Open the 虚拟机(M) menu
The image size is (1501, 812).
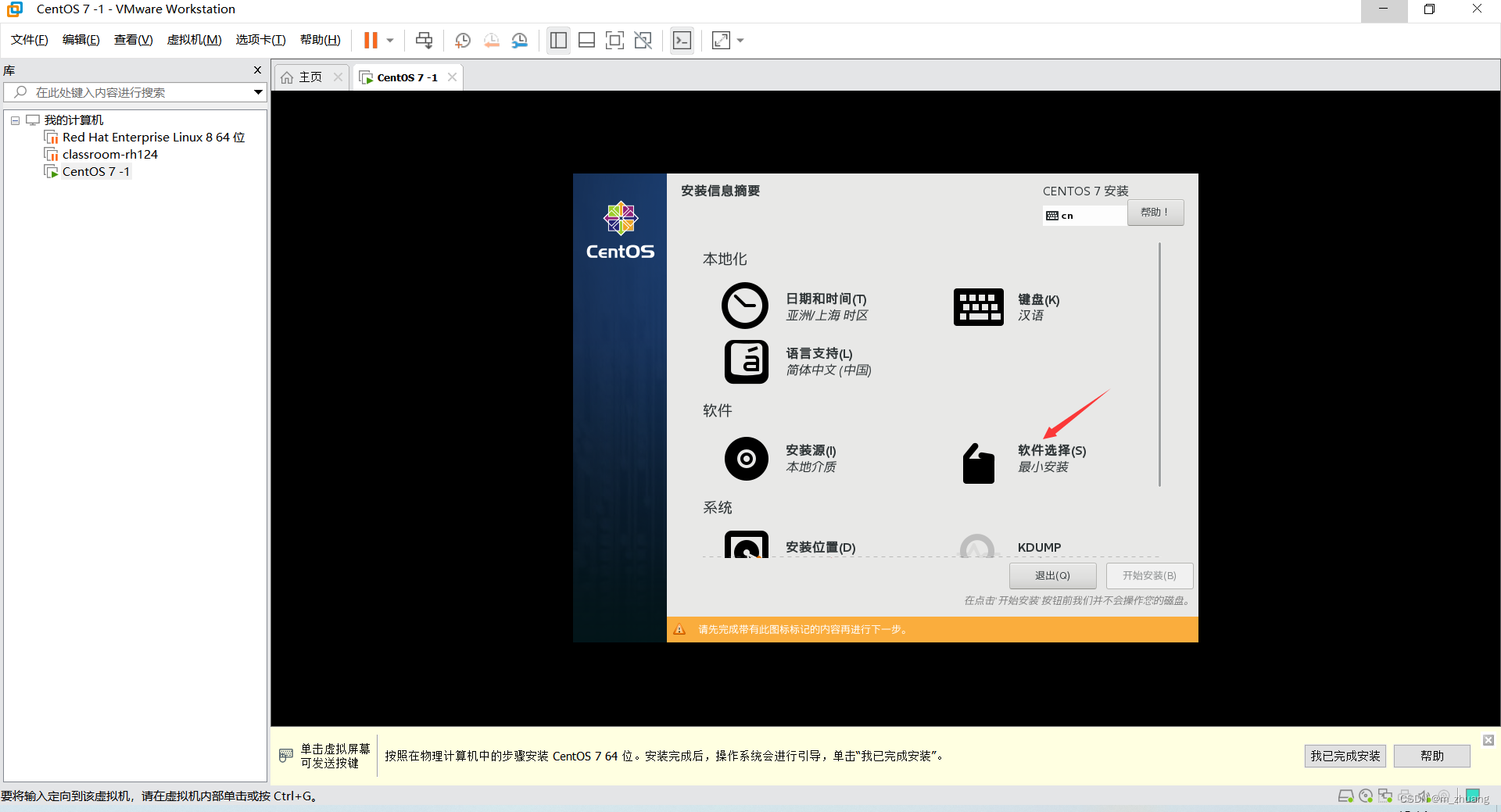[195, 40]
